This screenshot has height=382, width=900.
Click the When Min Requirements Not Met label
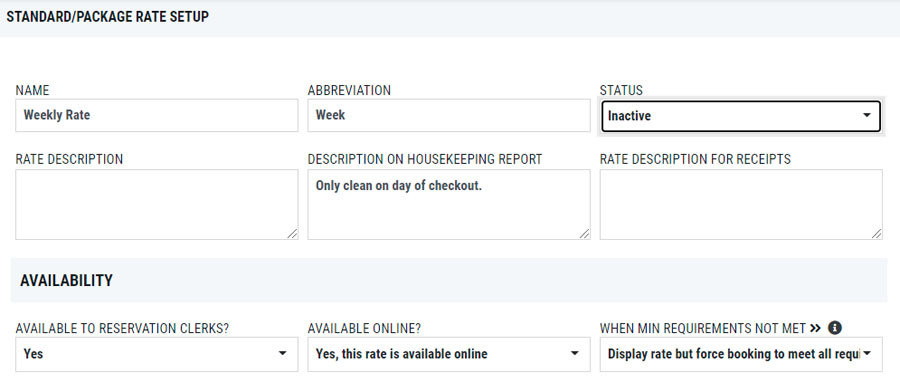(x=703, y=329)
